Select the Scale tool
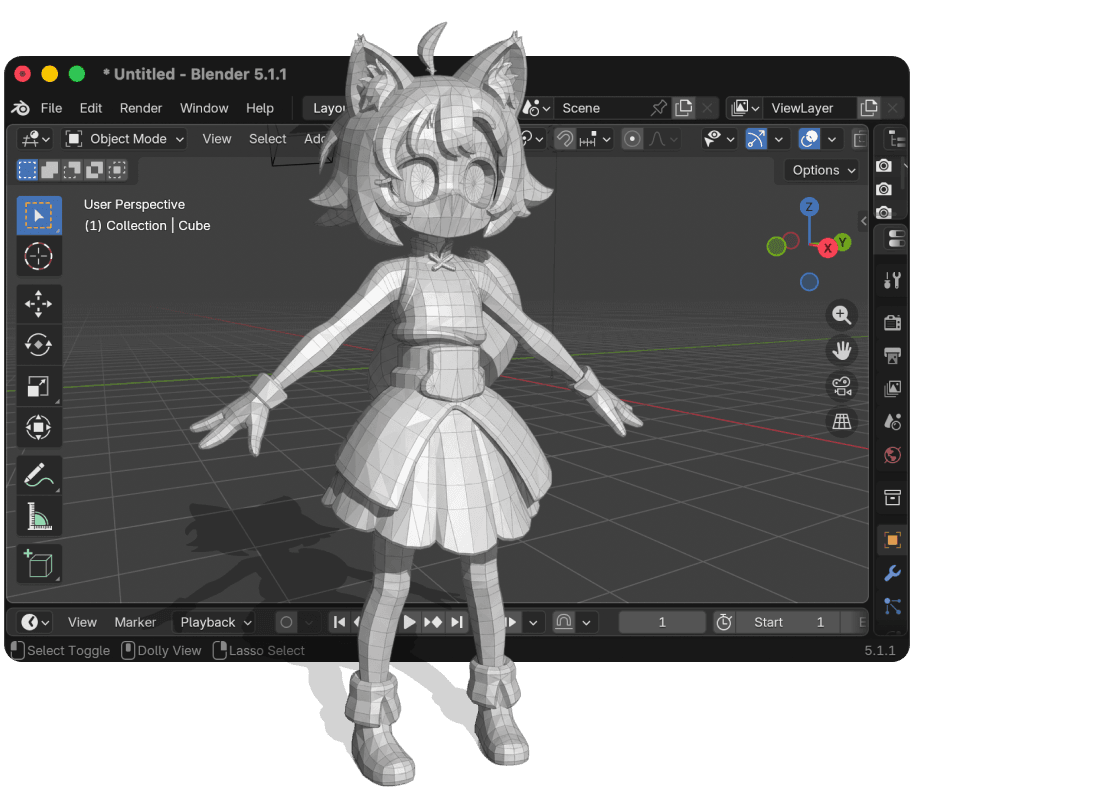This screenshot has height=800, width=1120. pyautogui.click(x=39, y=386)
